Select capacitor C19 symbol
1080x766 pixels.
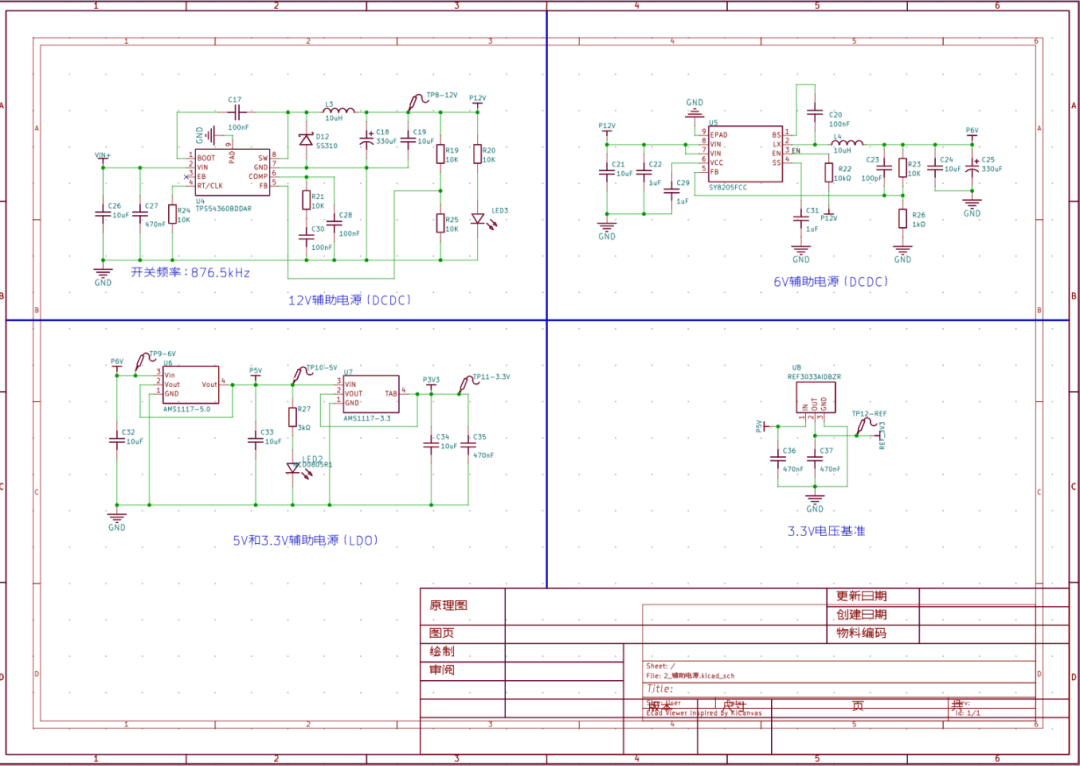[x=407, y=140]
